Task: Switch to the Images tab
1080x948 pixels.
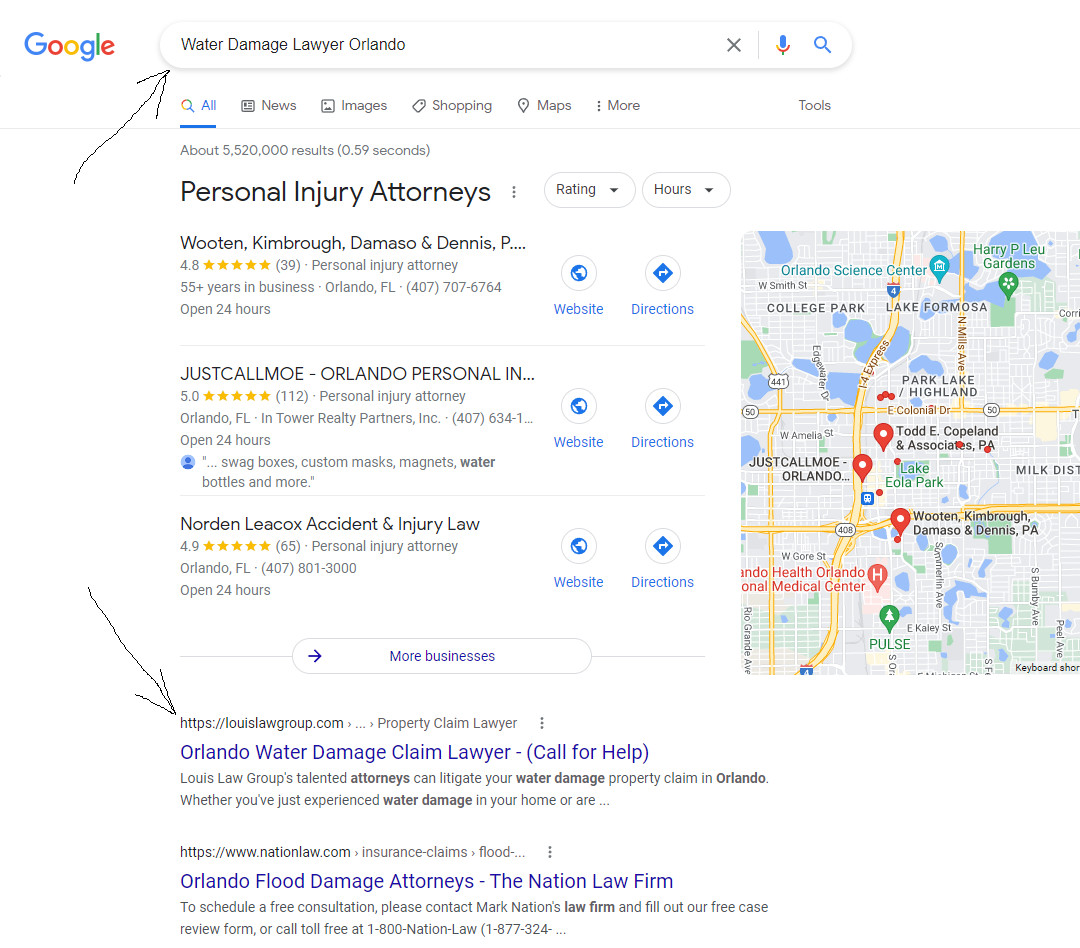Action: coord(354,105)
